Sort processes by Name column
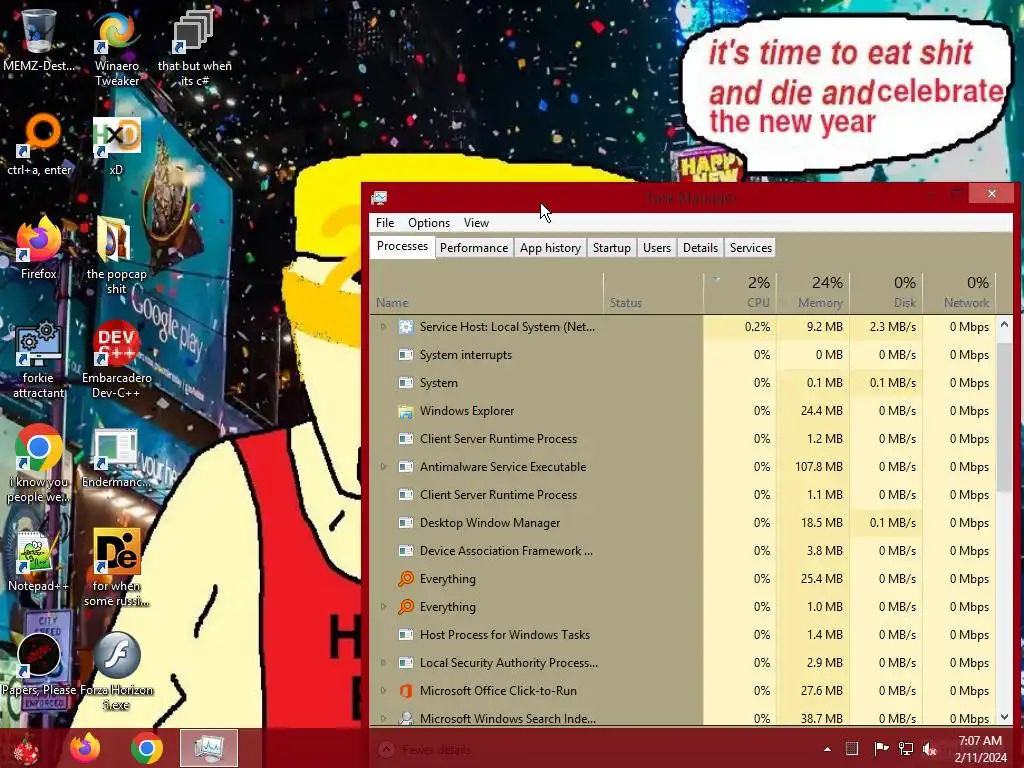 (487, 293)
